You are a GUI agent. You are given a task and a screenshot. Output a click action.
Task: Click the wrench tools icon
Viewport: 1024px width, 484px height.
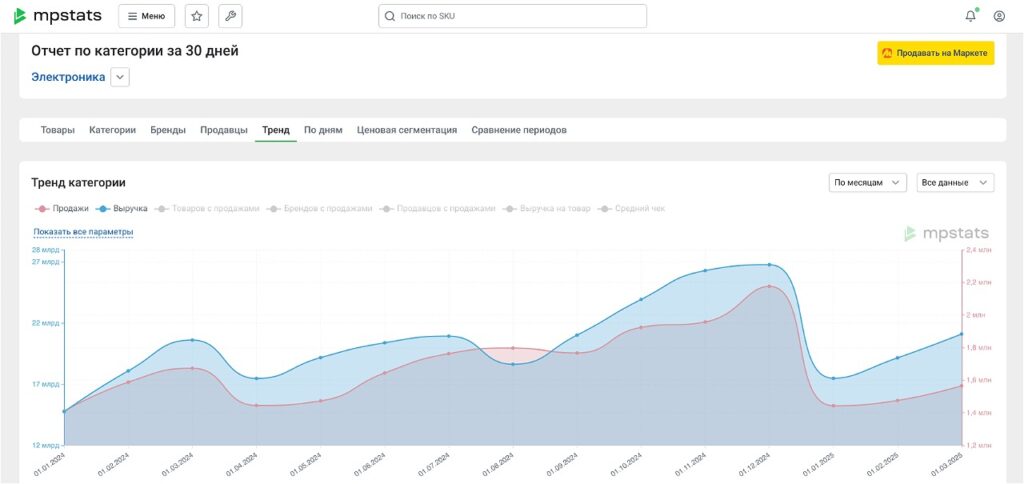230,16
